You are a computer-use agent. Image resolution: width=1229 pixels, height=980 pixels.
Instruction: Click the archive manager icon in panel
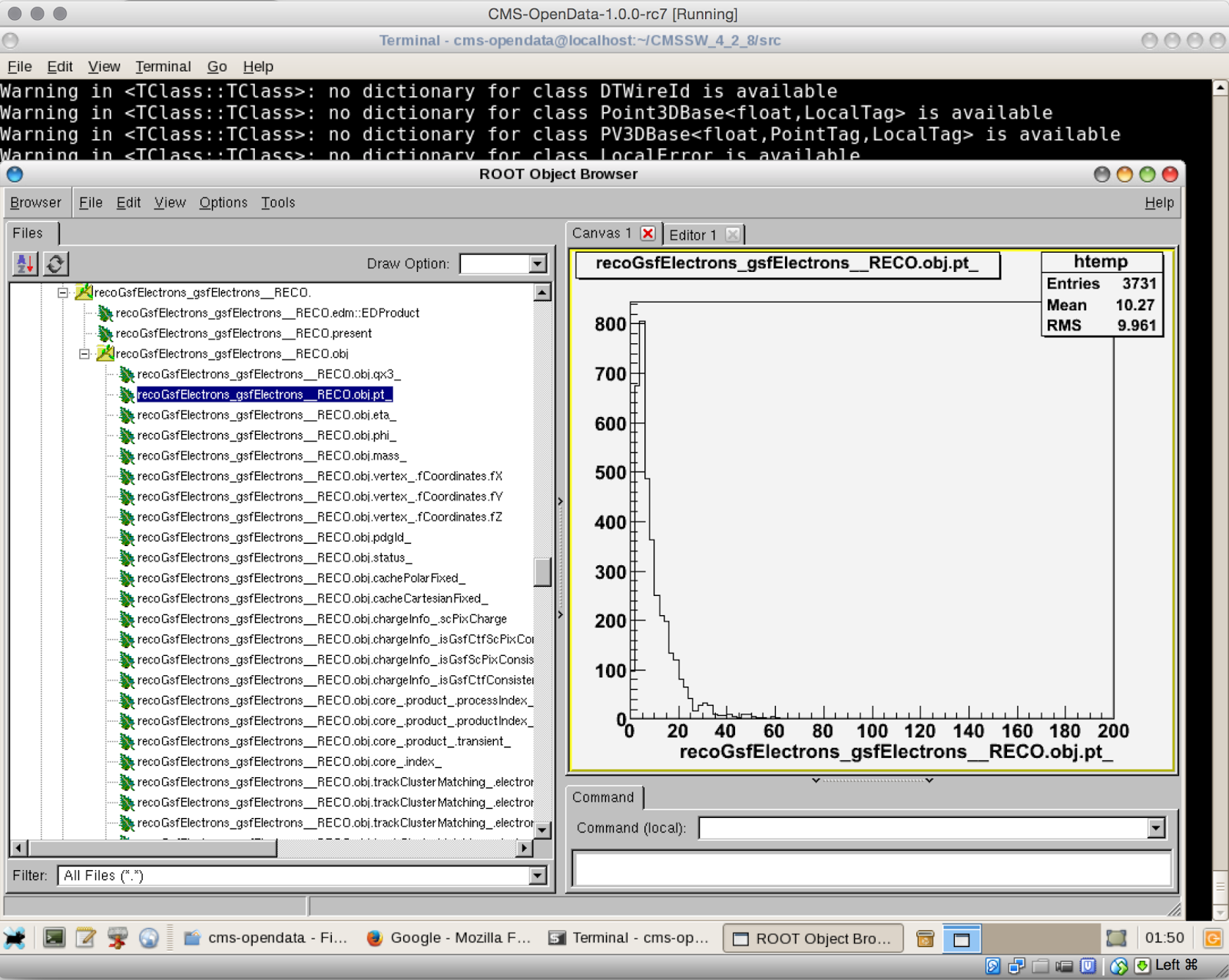pyautogui.click(x=926, y=939)
